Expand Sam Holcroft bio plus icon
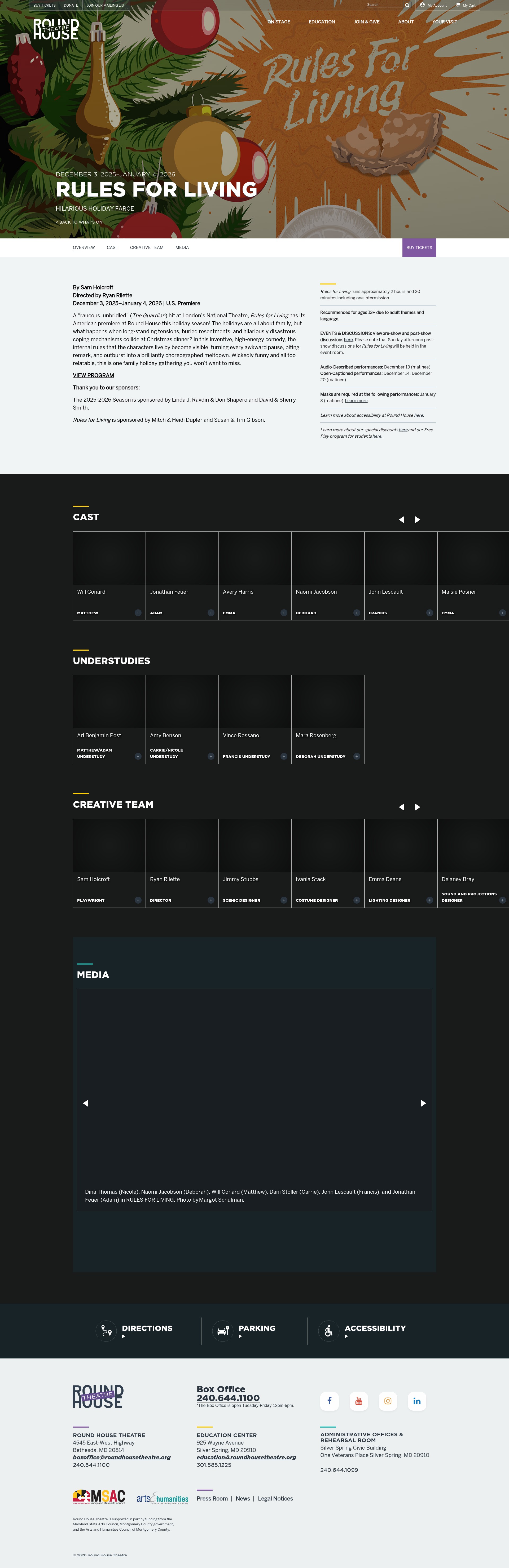Screen dimensions: 509x1568 (x=138, y=900)
